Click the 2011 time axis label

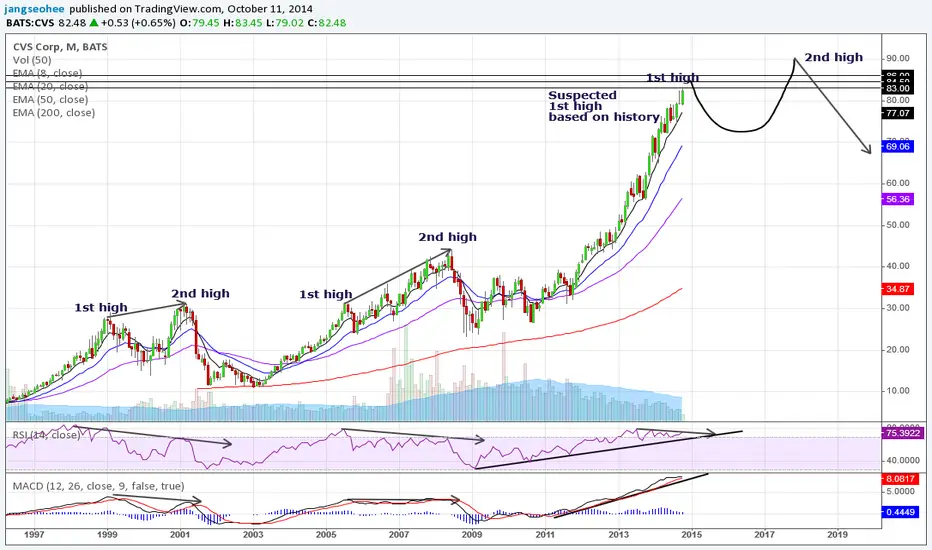[x=545, y=535]
